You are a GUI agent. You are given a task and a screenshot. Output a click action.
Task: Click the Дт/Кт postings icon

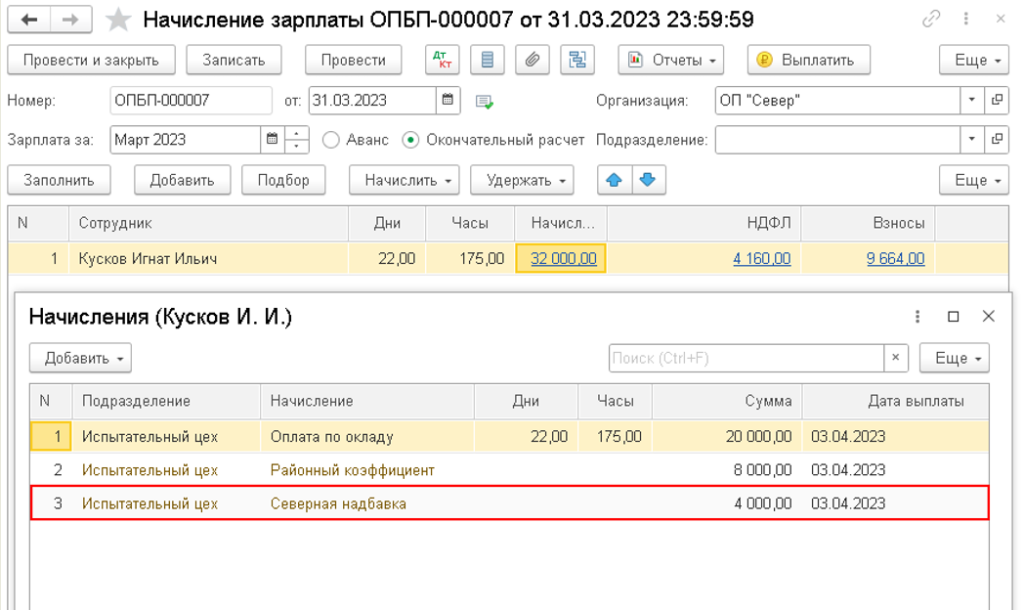[x=441, y=60]
